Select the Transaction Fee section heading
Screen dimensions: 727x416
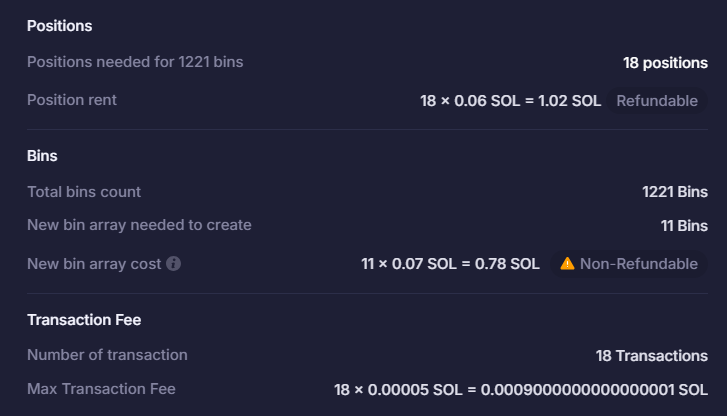(x=84, y=320)
